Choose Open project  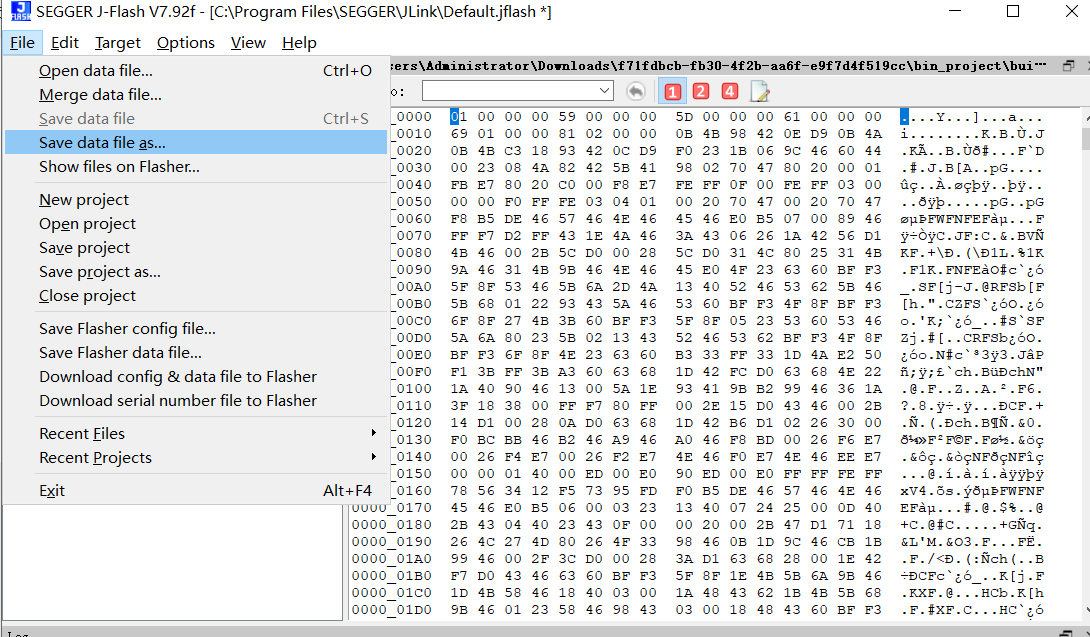tap(195, 224)
